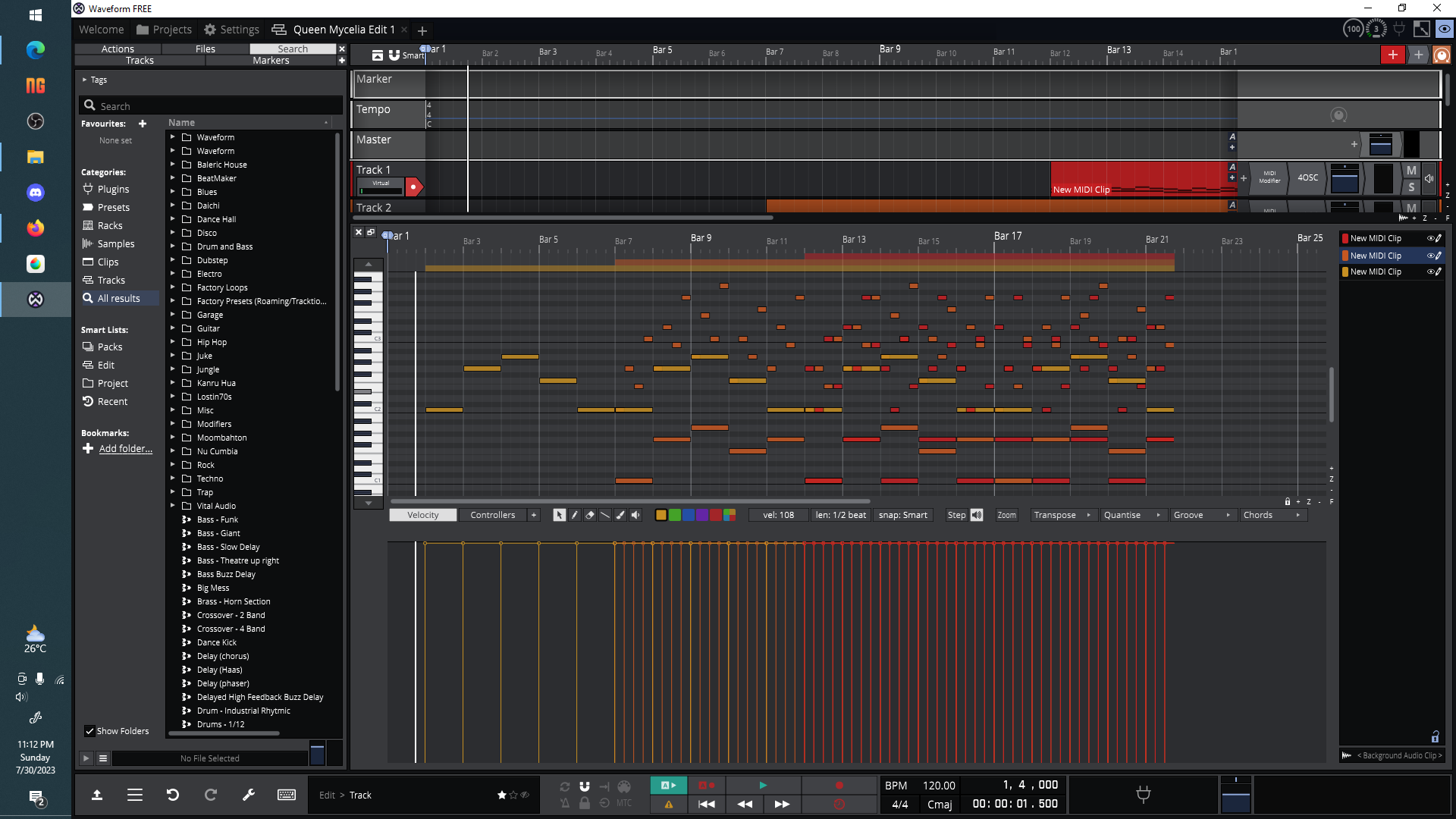1456x819 pixels.
Task: Select the Samples category
Action: 115,244
